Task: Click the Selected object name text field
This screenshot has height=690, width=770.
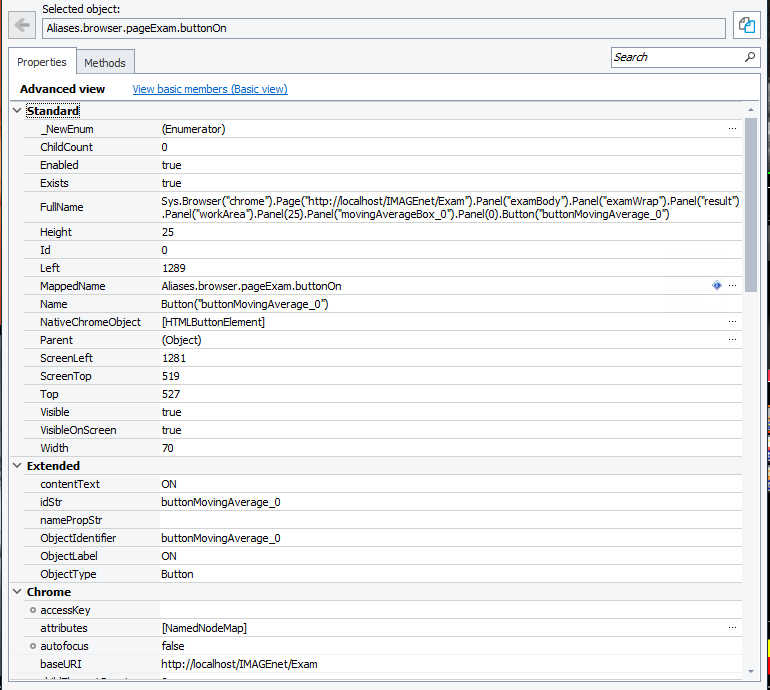Action: tap(383, 28)
